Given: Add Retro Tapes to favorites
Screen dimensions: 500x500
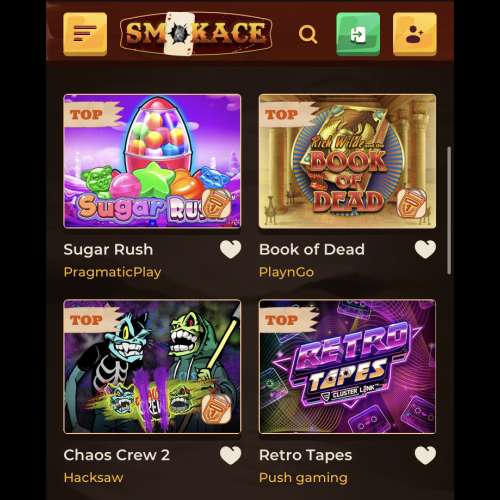Looking at the screenshot, I should click(425, 455).
